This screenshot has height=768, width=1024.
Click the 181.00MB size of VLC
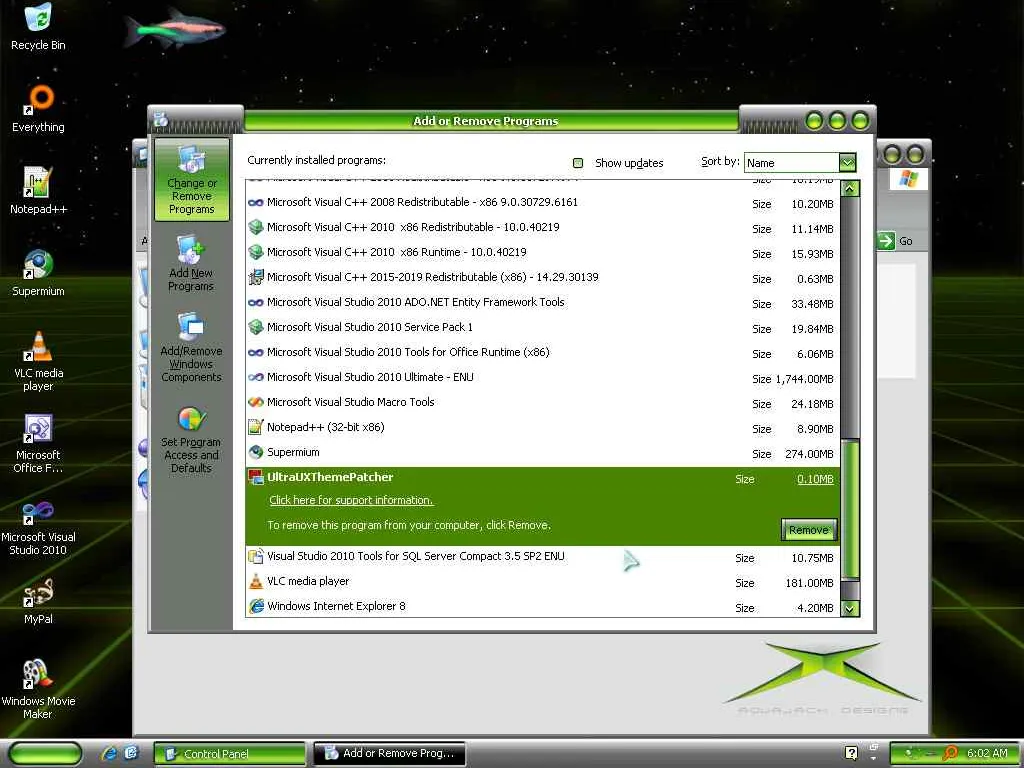click(809, 583)
